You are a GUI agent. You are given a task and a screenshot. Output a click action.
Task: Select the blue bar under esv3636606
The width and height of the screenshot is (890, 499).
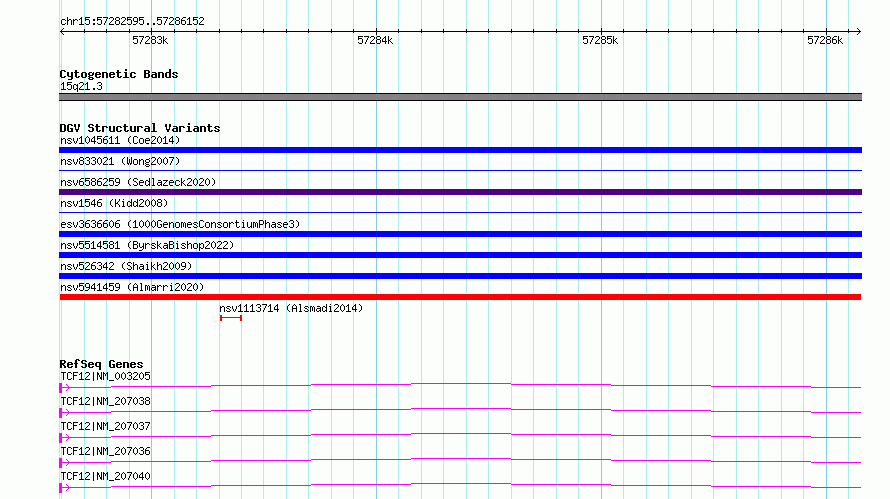(460, 234)
